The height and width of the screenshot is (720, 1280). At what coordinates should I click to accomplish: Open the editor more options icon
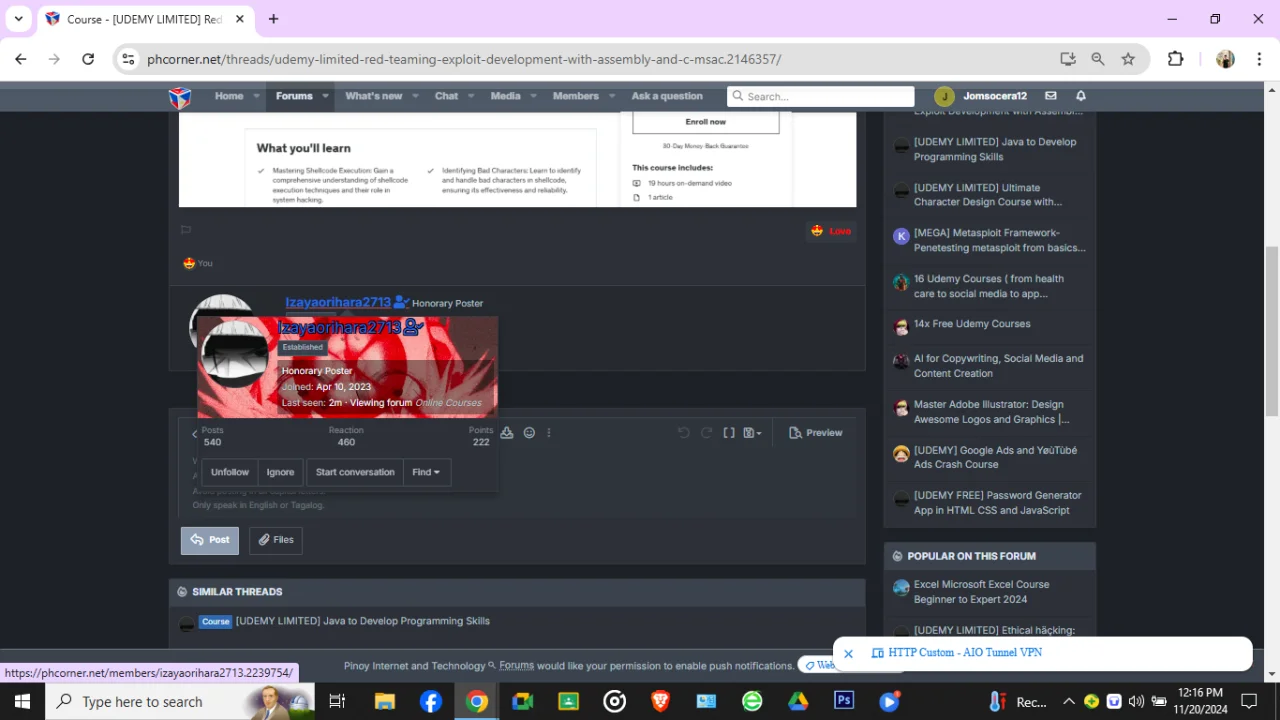(548, 433)
